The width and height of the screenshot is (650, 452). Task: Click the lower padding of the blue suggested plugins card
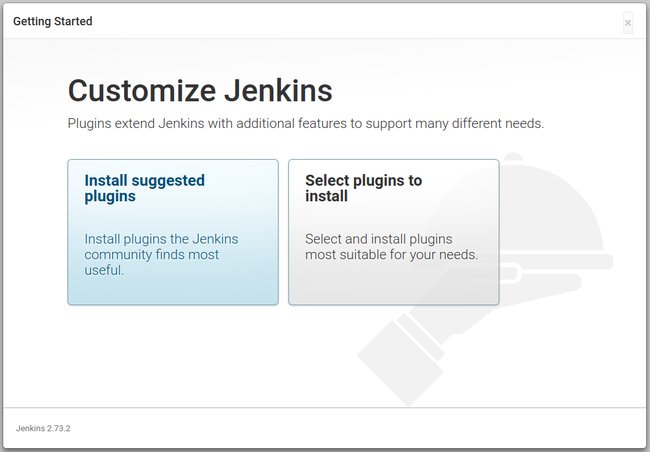coord(172,291)
